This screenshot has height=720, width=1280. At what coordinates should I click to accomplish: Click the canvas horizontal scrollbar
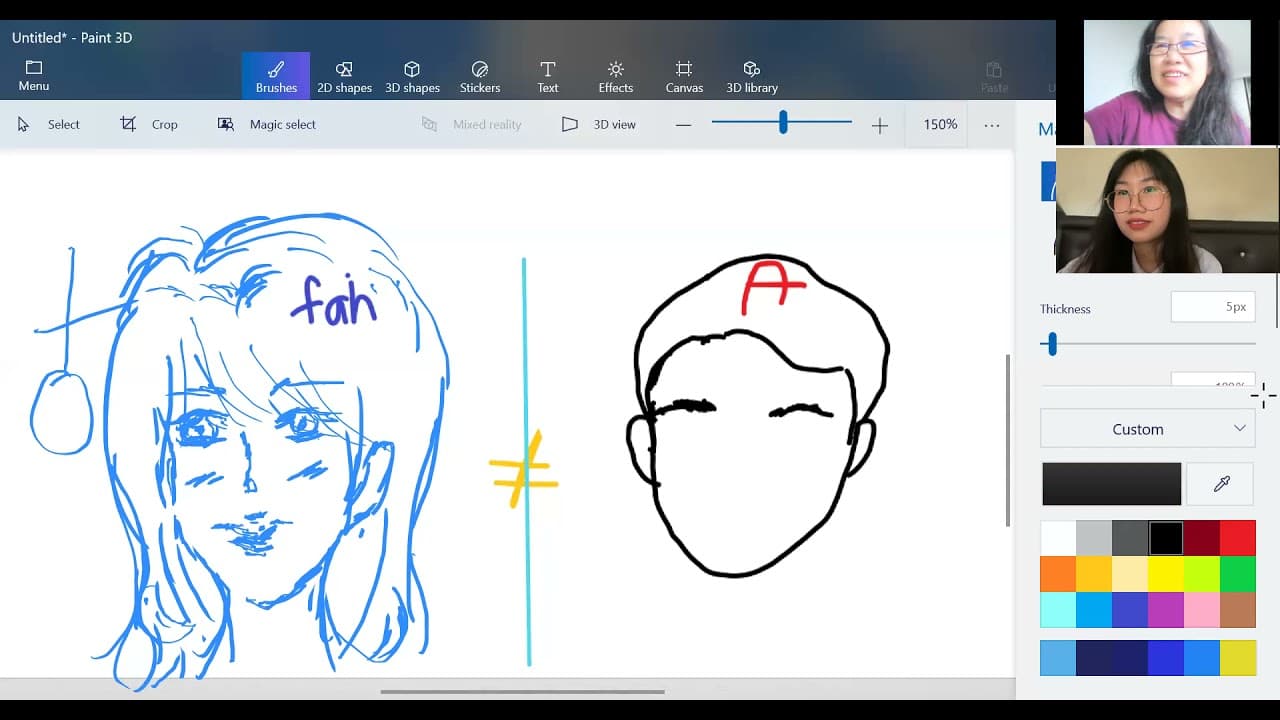point(522,691)
